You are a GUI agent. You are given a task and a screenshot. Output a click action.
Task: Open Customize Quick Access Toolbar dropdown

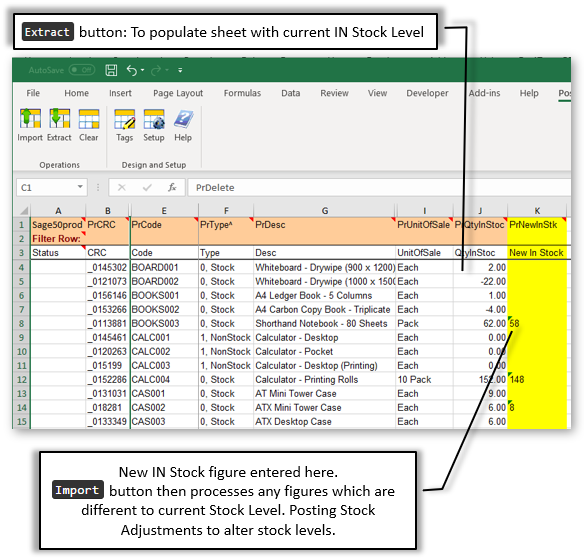tap(180, 70)
